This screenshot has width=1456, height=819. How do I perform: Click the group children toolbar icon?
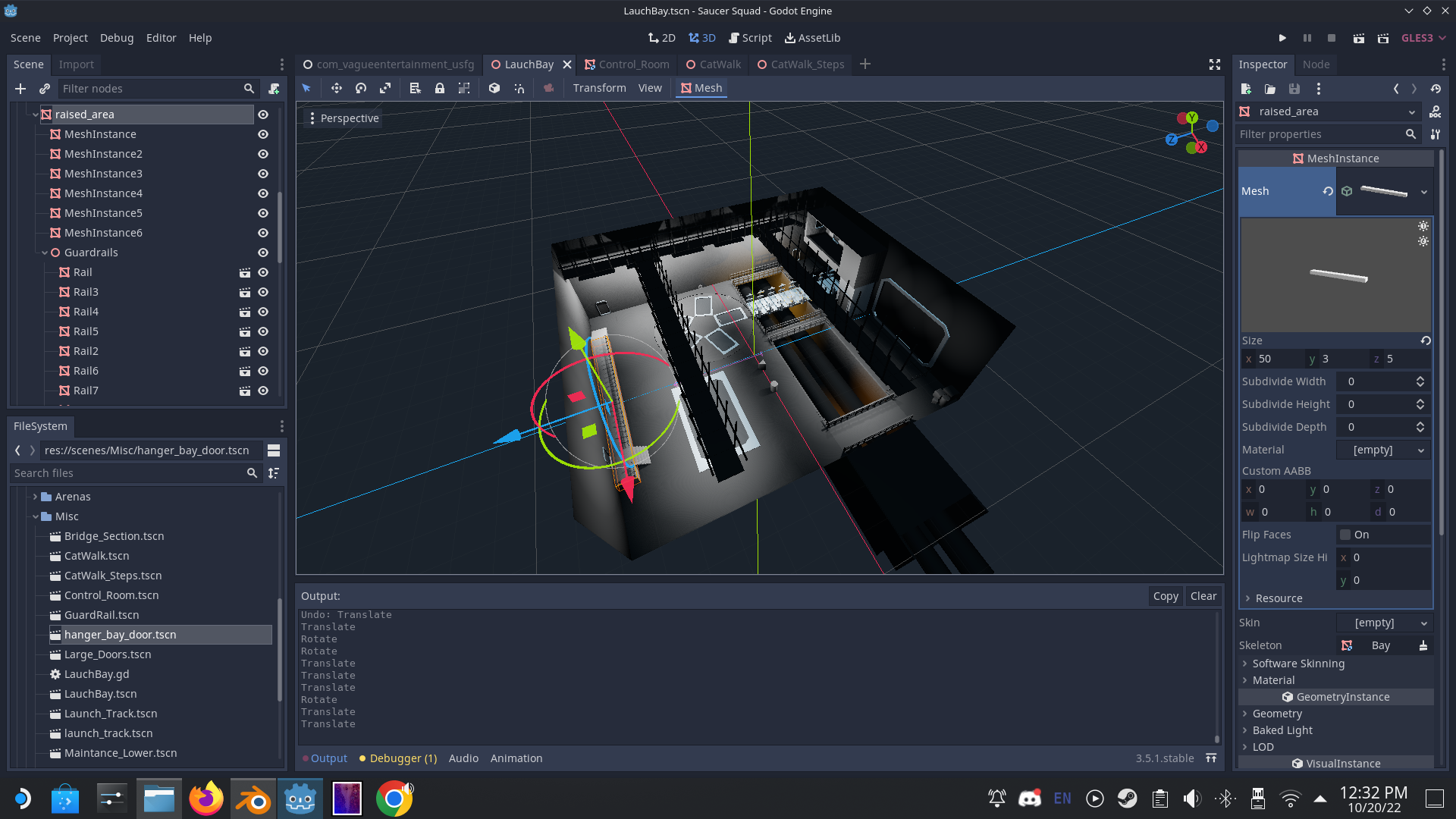pos(464,88)
